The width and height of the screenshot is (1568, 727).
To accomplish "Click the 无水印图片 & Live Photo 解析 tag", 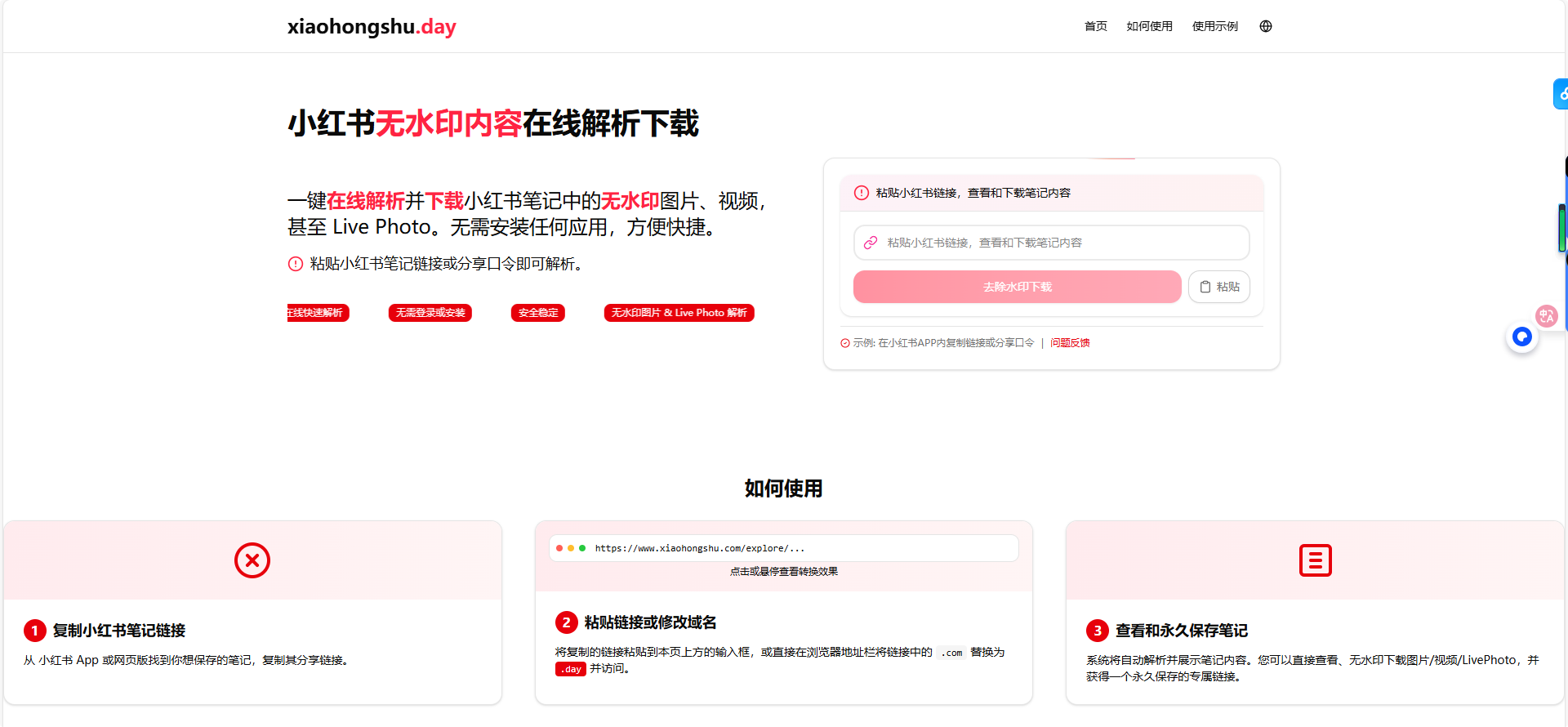I will coord(679,313).
